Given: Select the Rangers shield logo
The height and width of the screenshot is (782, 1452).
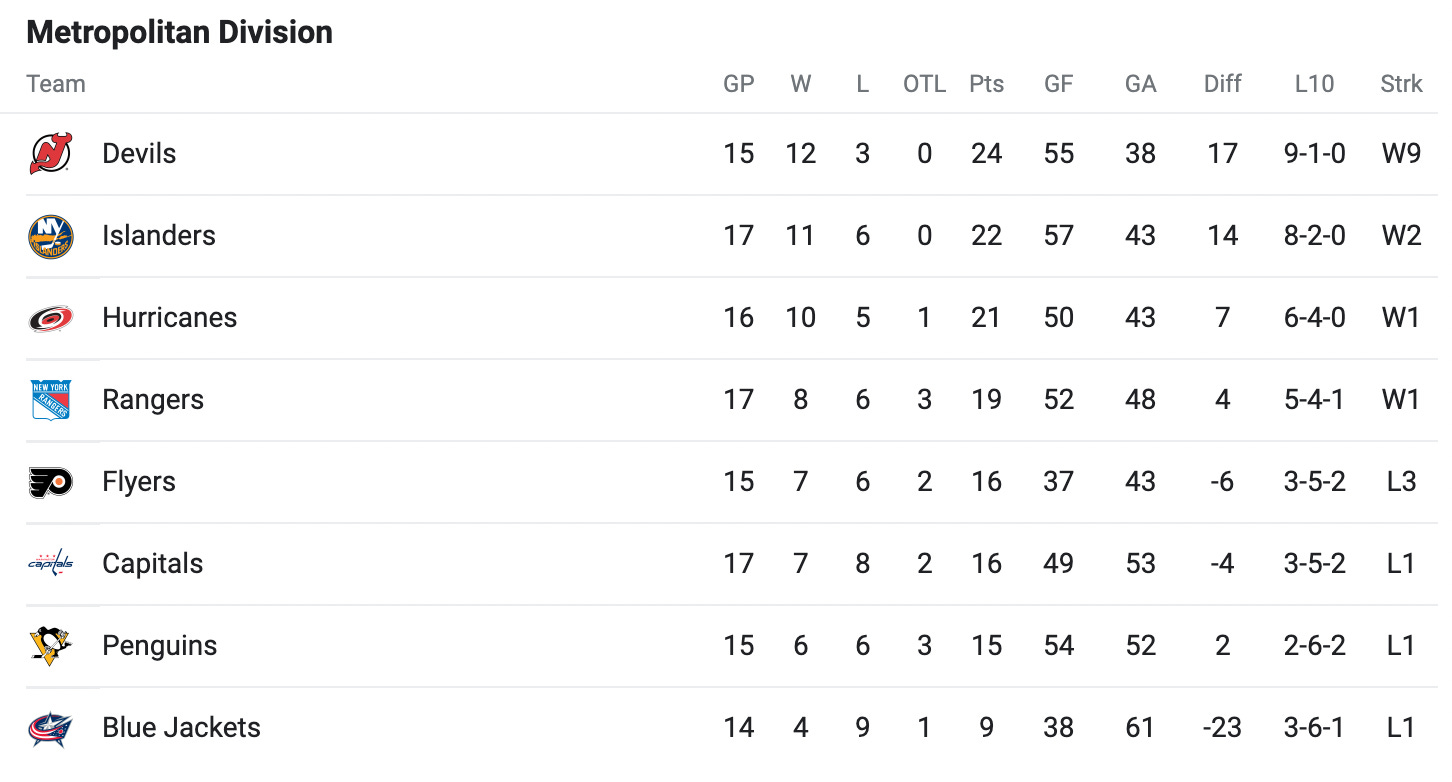Looking at the screenshot, I should coord(50,400).
